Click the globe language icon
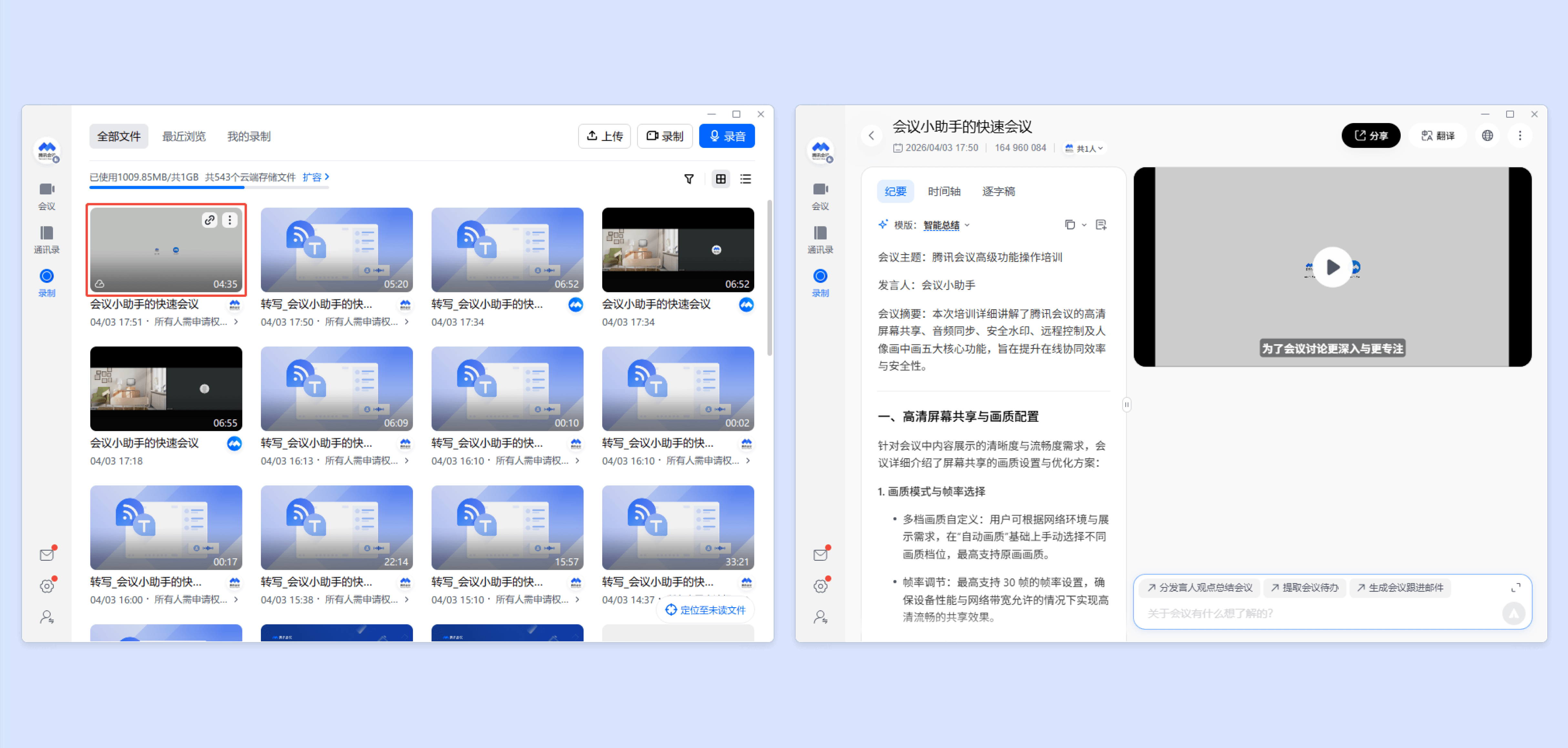Image resolution: width=1568 pixels, height=748 pixels. [x=1487, y=136]
